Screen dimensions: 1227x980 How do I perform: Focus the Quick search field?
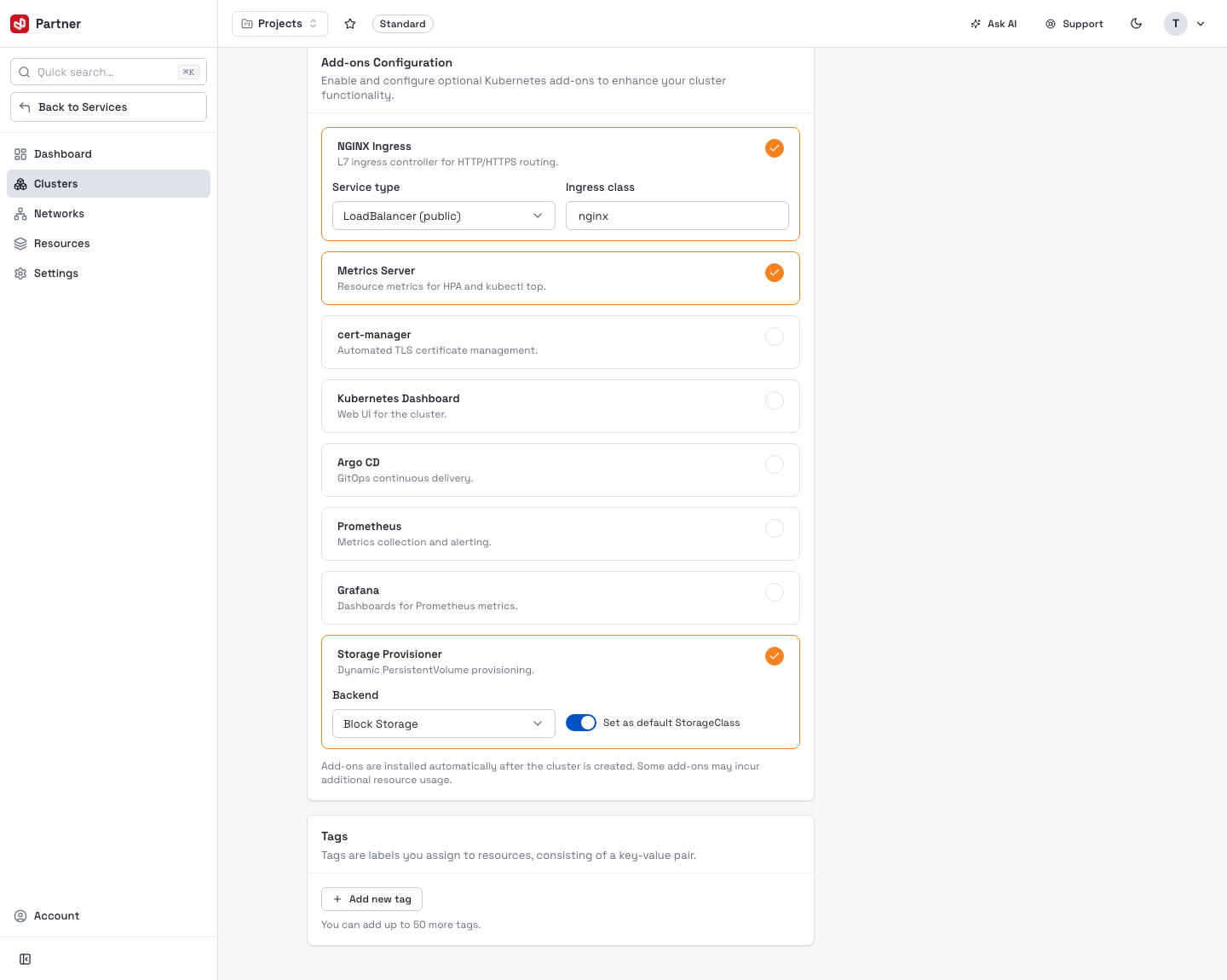108,72
